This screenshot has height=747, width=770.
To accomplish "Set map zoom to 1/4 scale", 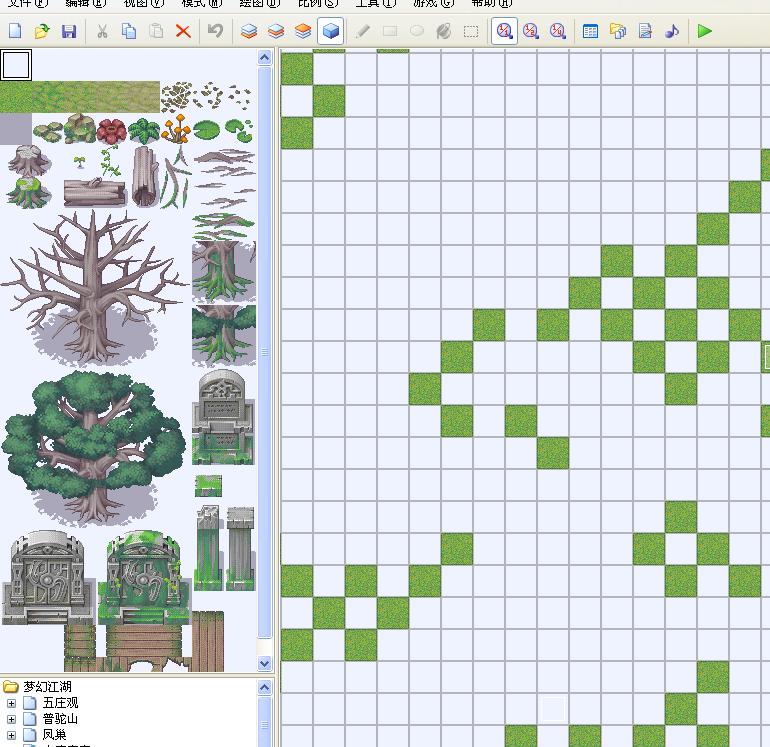I will pyautogui.click(x=558, y=31).
